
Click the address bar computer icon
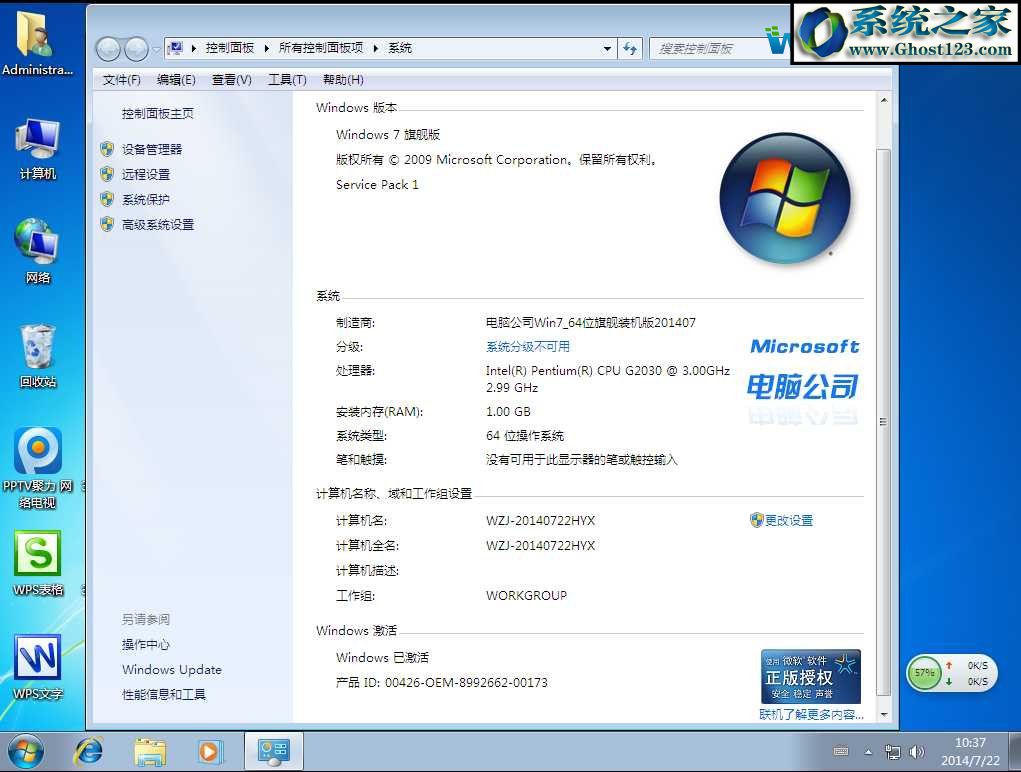tap(175, 48)
